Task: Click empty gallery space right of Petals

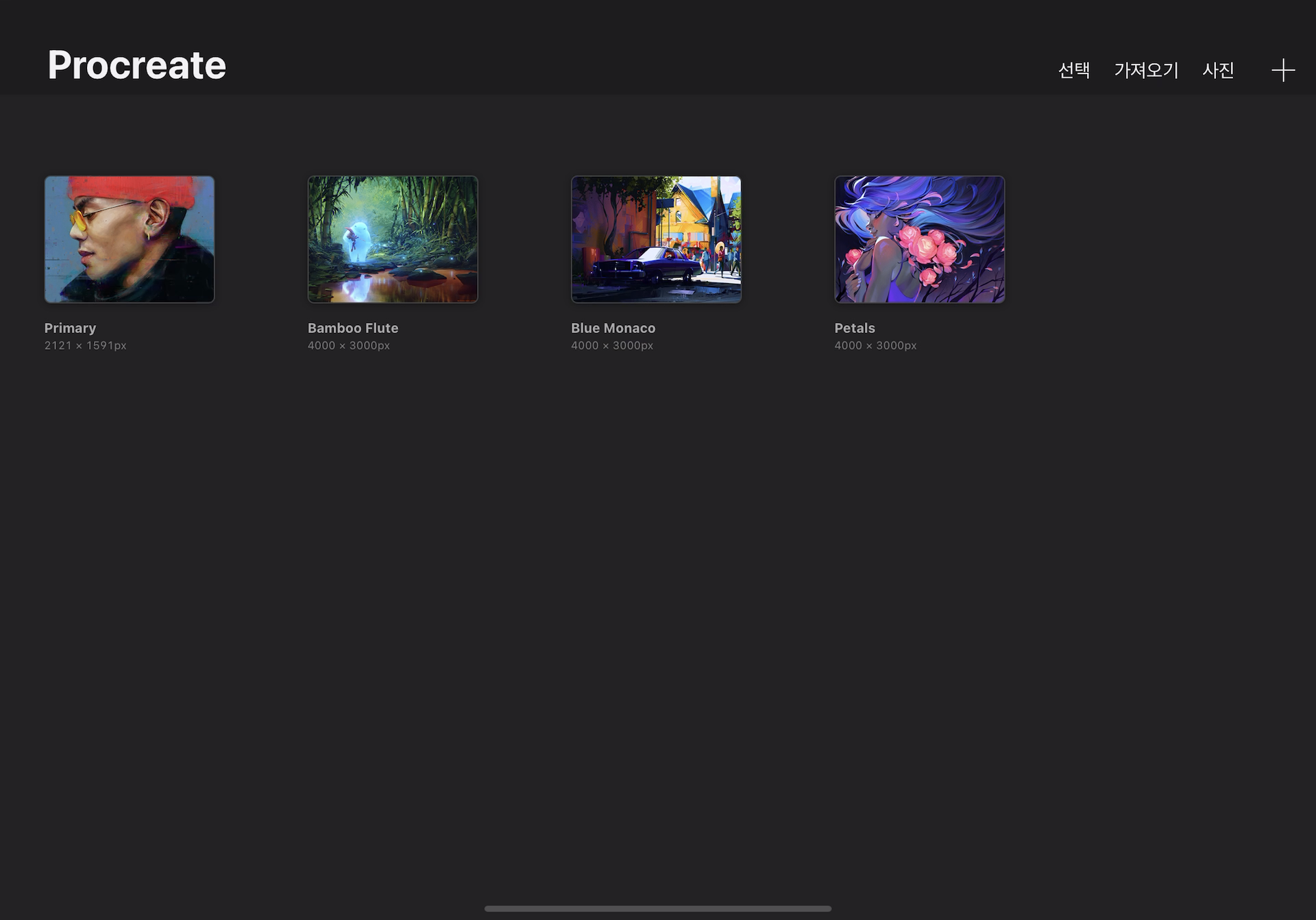Action: point(1165,240)
